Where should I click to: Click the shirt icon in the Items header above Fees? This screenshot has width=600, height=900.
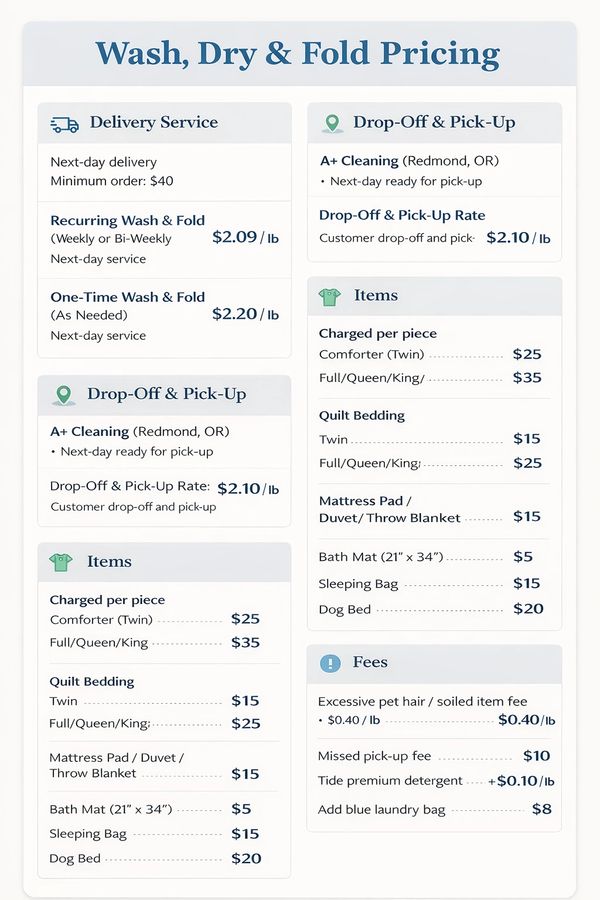point(330,296)
